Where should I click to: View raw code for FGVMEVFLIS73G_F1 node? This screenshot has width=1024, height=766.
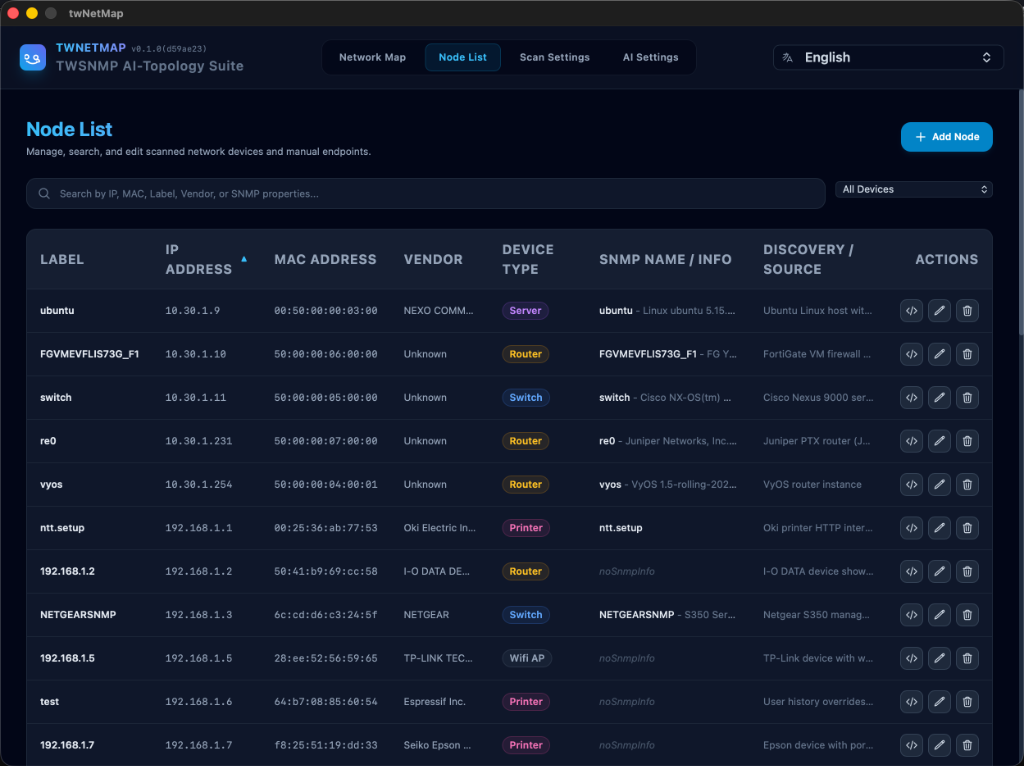tap(911, 354)
